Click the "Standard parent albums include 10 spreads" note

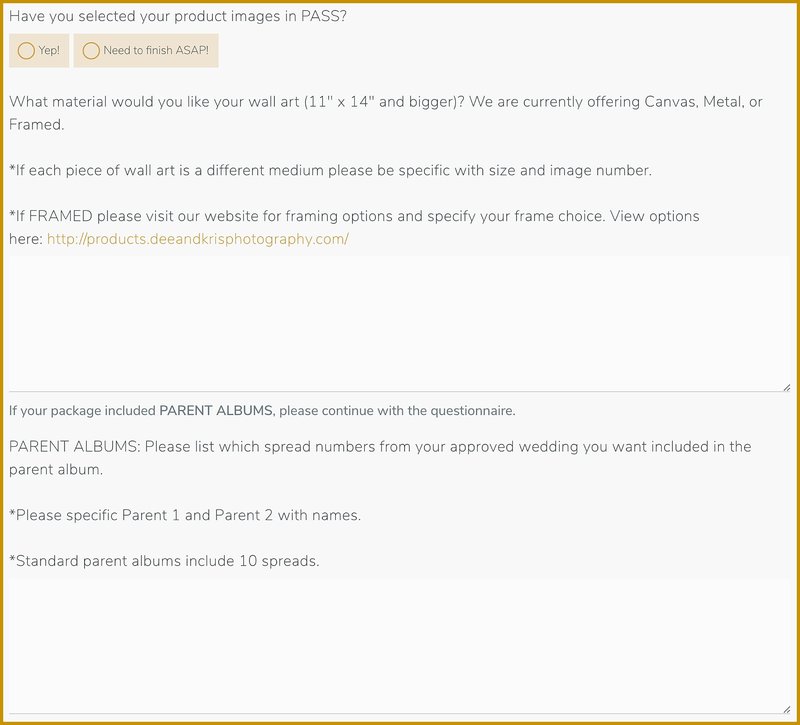(x=164, y=561)
